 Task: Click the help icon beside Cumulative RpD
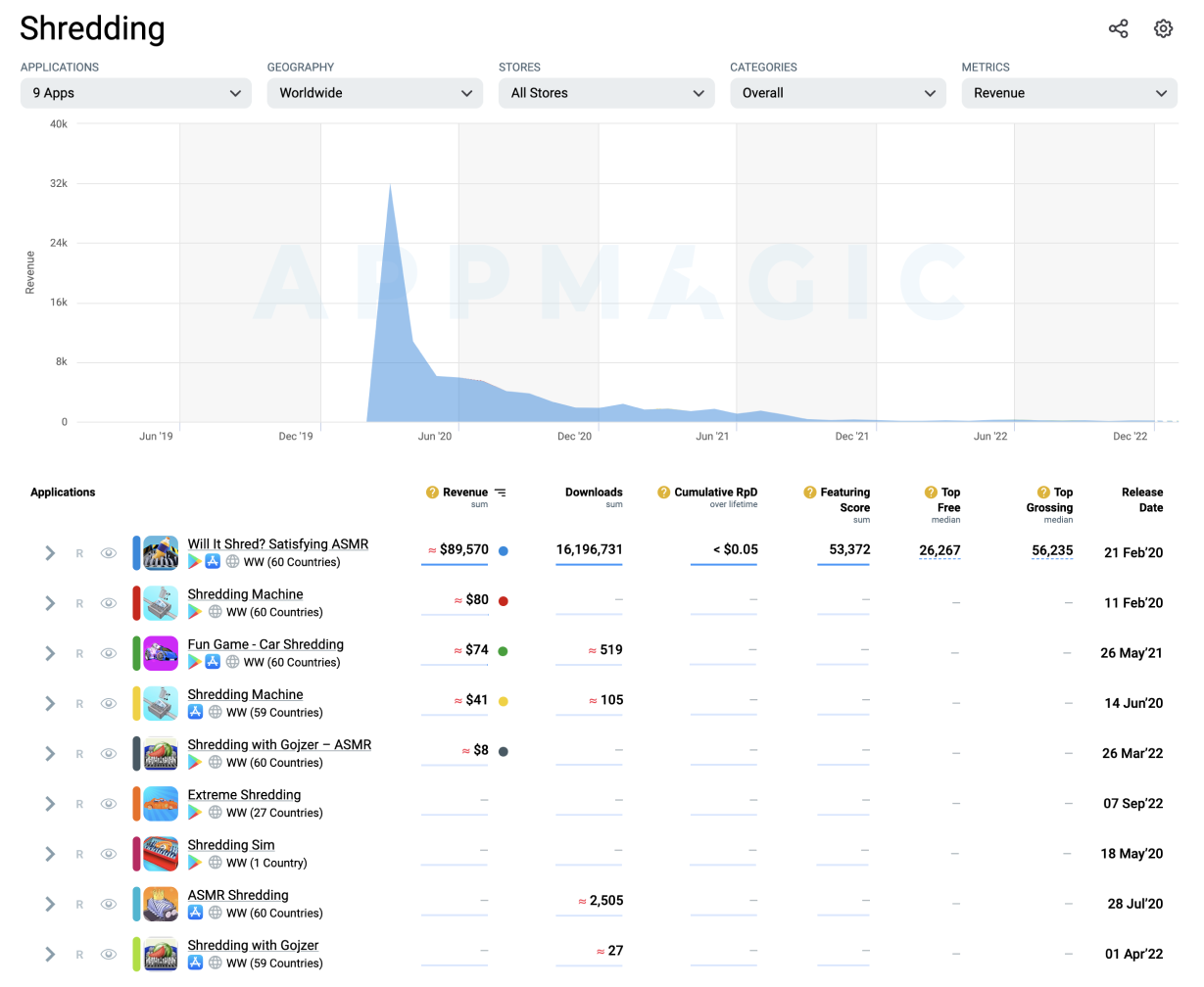663,493
